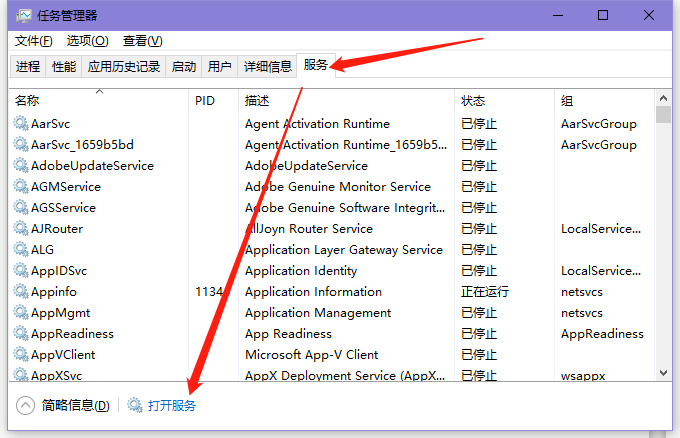Sort services by 状态 column header
Image resolution: width=680 pixels, height=438 pixels.
tap(473, 101)
